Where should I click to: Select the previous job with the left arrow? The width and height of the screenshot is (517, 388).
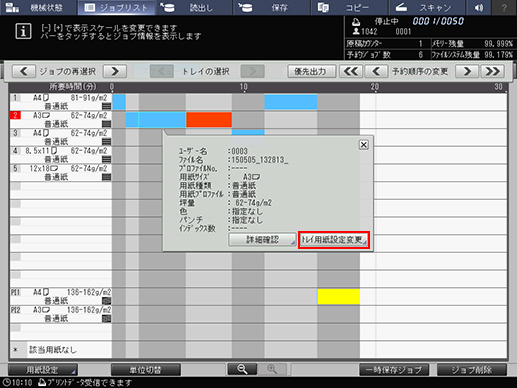[24, 71]
